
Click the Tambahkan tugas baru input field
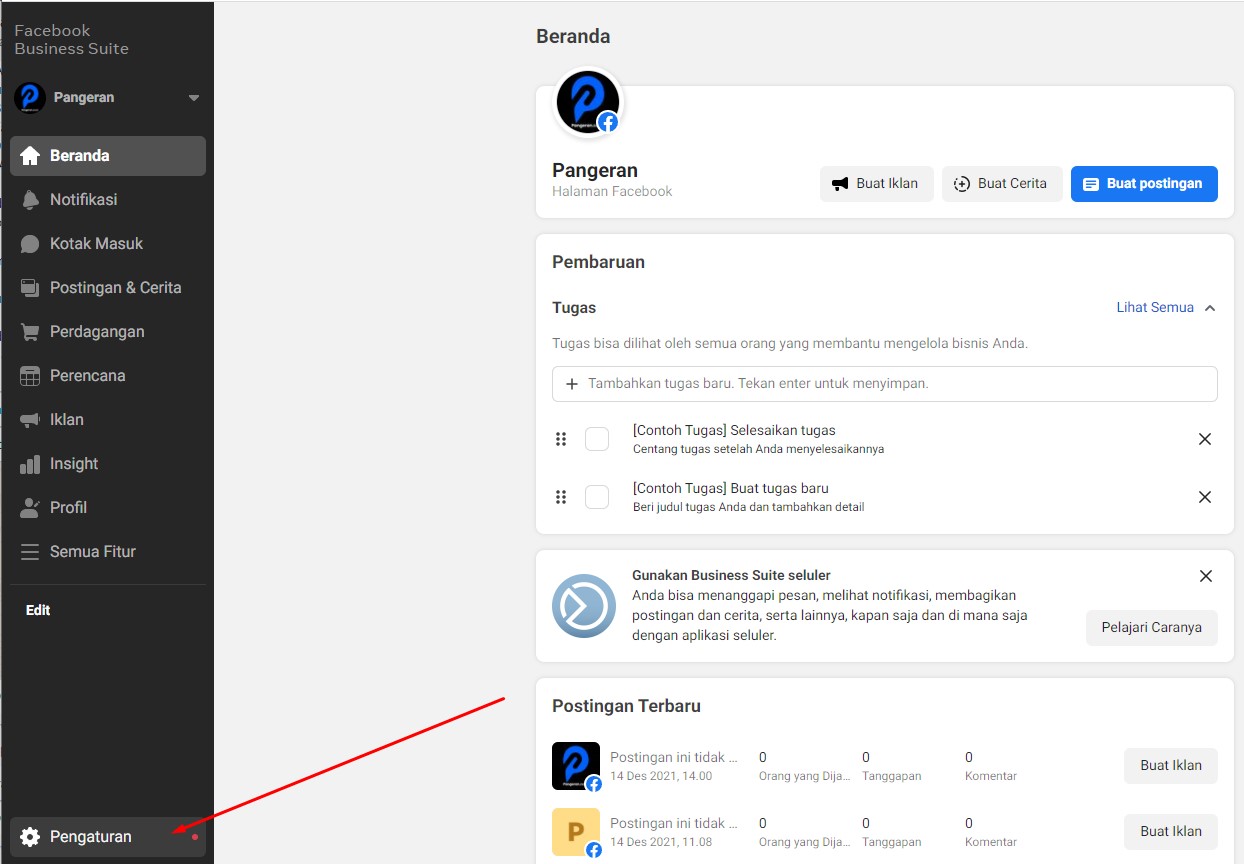click(x=885, y=384)
